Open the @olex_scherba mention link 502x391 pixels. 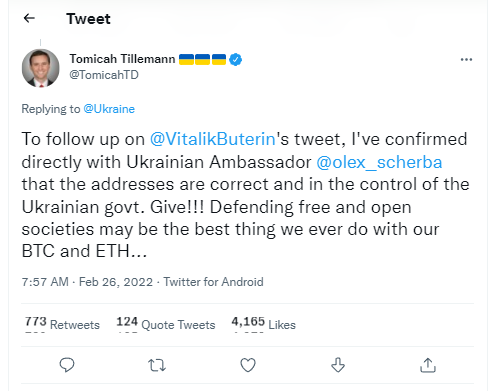tap(379, 162)
